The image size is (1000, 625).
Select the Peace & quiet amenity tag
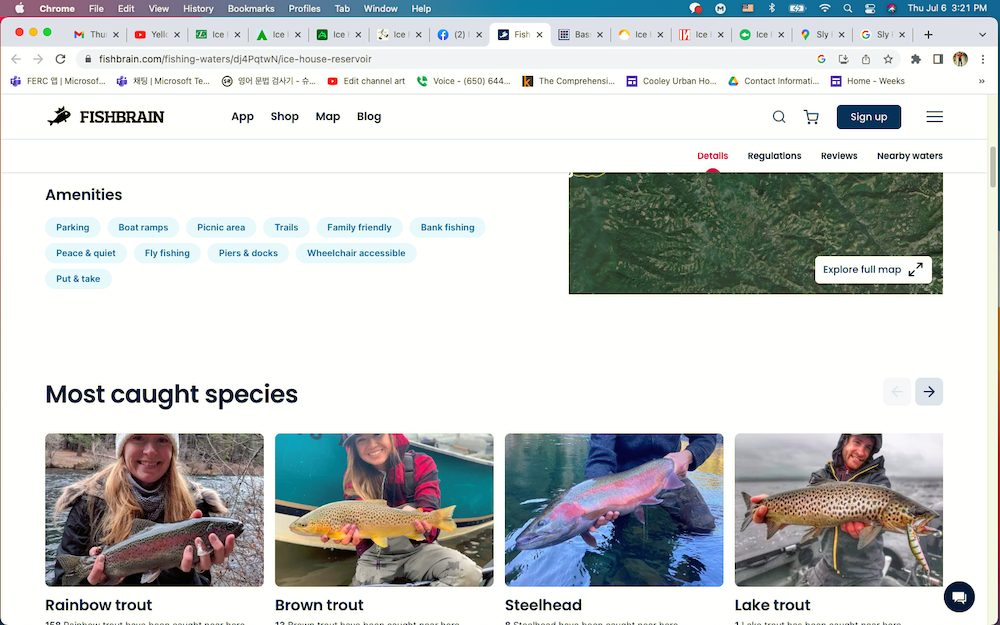86,253
